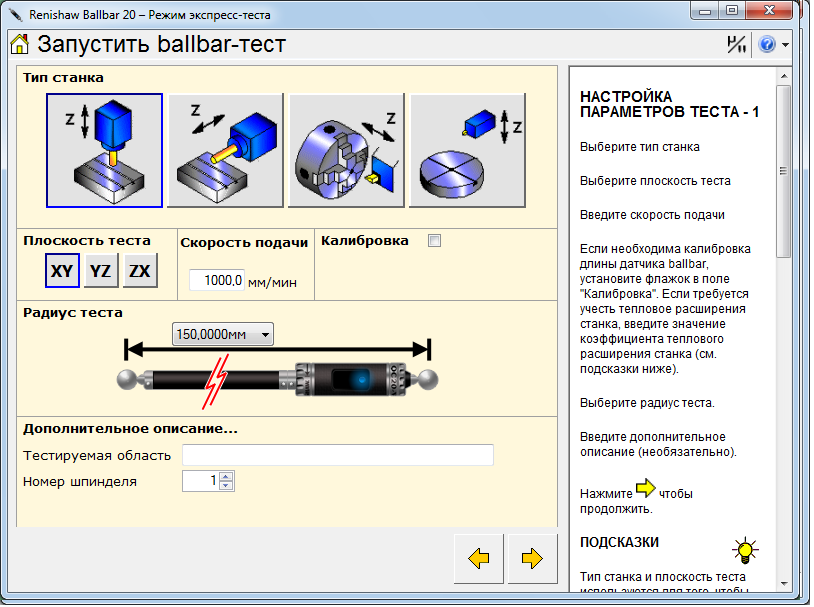
Task: Click the 'Запустить ballbar-тест' title
Action: (161, 45)
